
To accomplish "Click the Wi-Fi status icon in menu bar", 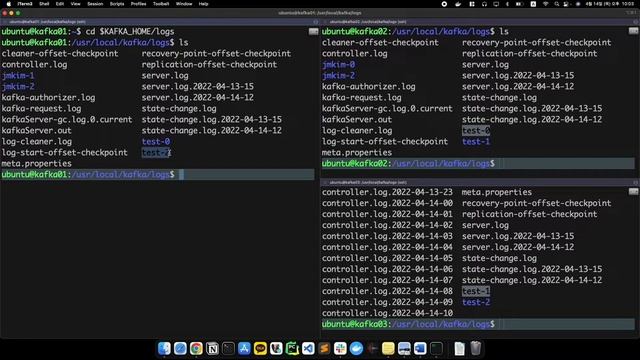I will (546, 4).
